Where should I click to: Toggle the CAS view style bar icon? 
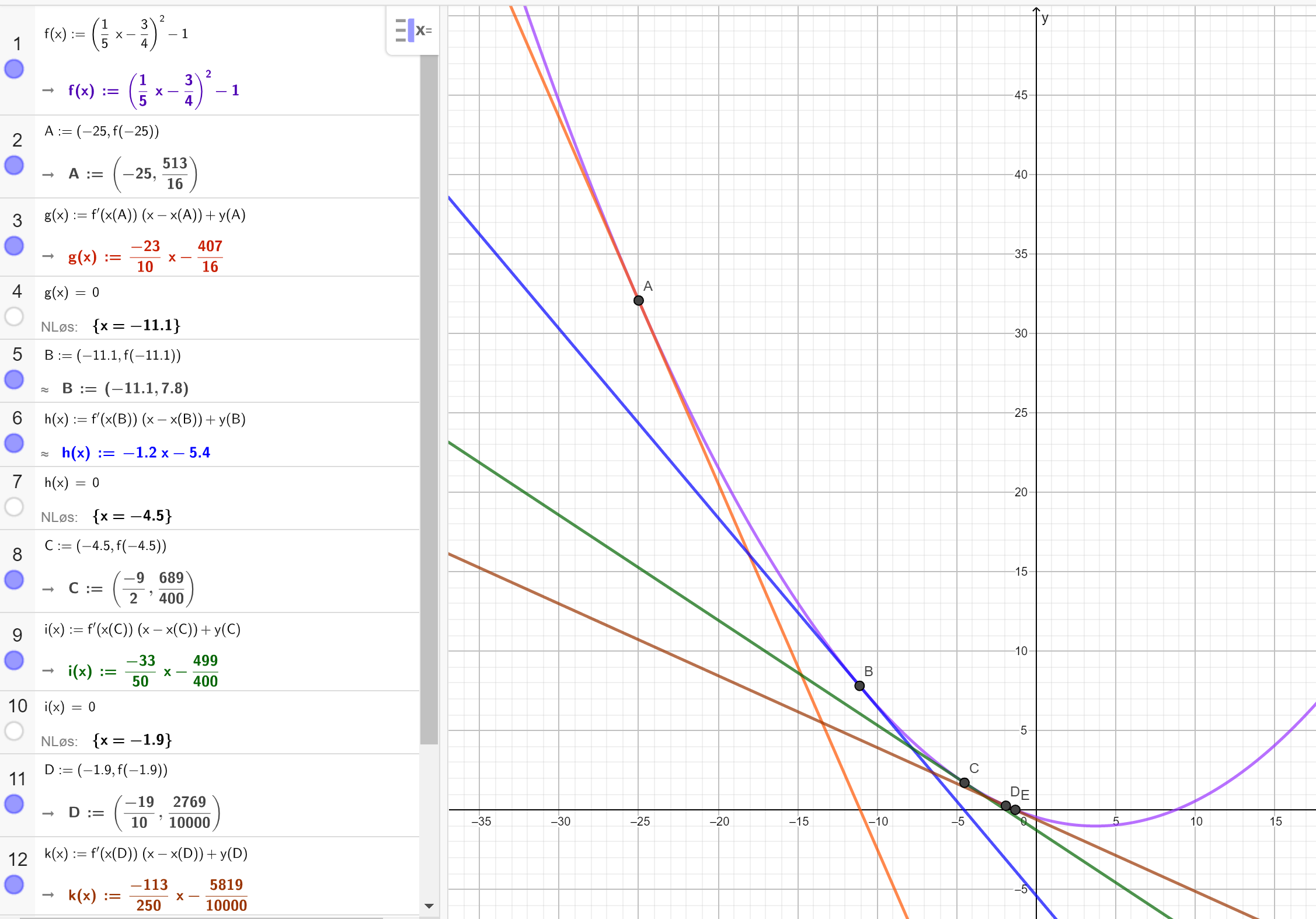tap(413, 30)
